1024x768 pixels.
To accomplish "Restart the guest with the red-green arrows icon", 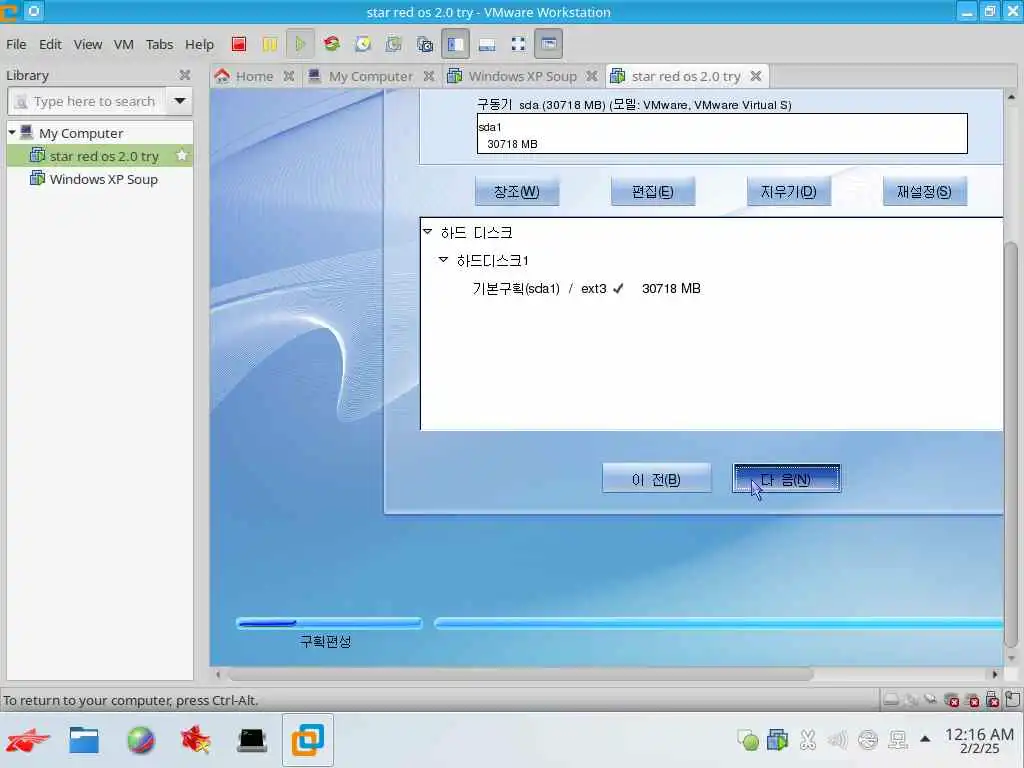I will (x=332, y=44).
